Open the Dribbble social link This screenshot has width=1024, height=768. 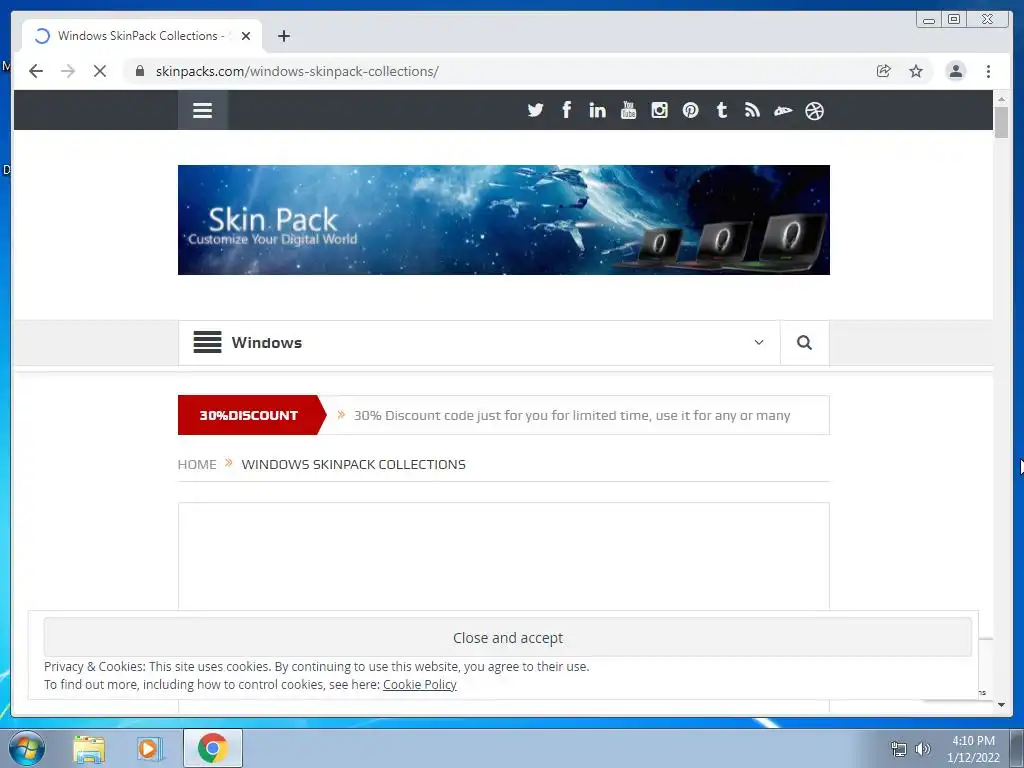tap(814, 111)
